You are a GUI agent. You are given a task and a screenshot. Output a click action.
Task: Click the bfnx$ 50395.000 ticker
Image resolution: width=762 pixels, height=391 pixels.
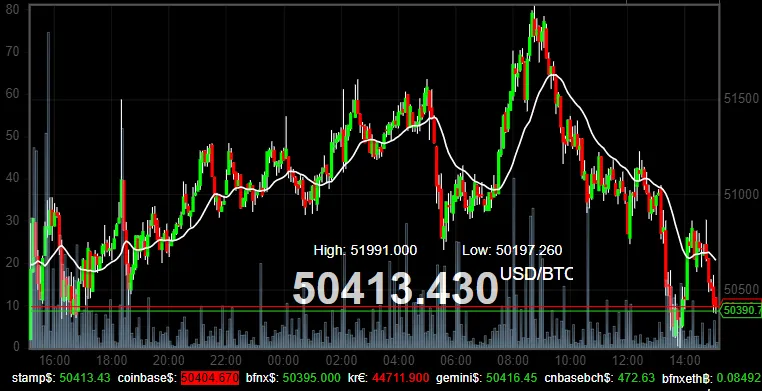293,378
